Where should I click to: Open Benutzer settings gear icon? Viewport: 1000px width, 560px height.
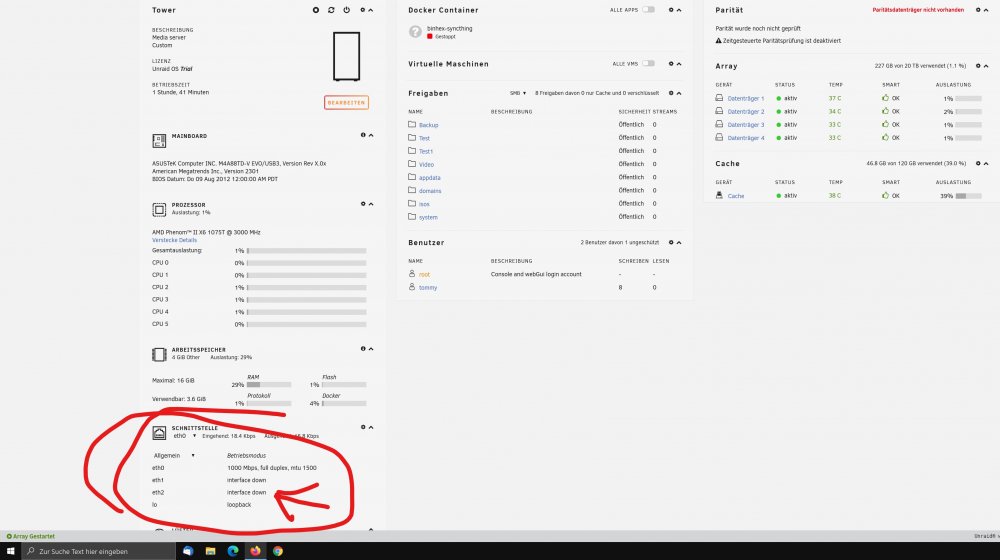(671, 242)
